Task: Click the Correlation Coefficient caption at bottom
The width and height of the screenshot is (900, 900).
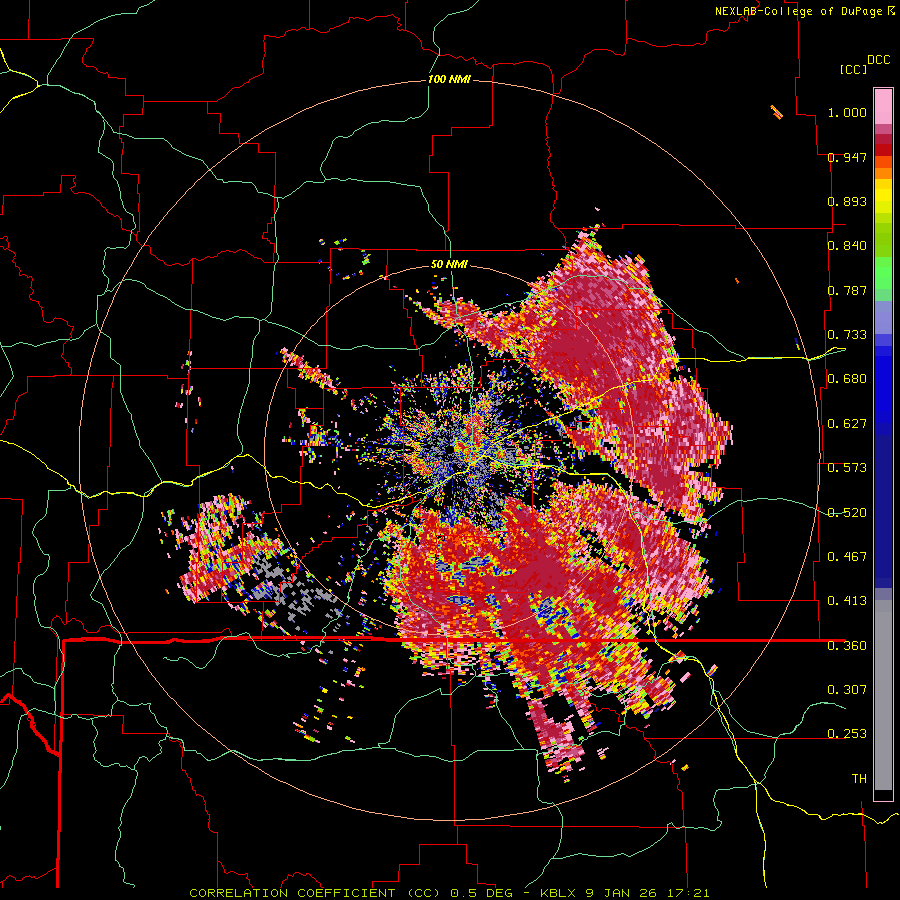Action: pos(449,893)
